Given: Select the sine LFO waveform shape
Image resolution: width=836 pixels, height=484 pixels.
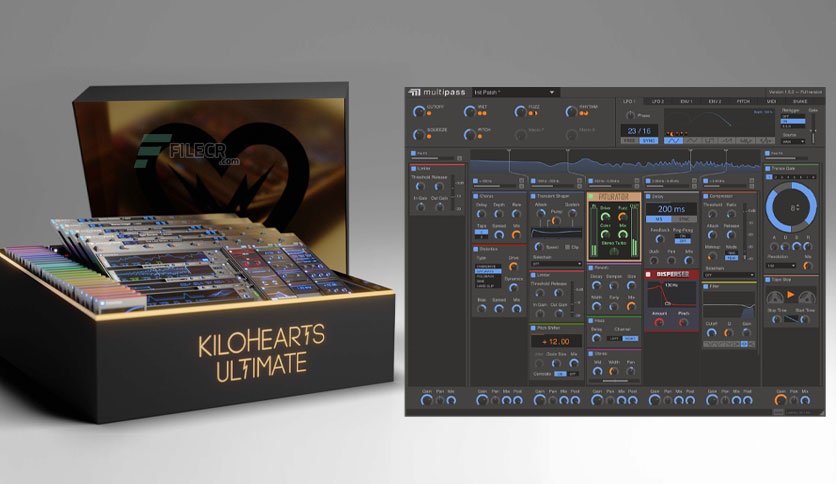Looking at the screenshot, I should coord(672,141).
